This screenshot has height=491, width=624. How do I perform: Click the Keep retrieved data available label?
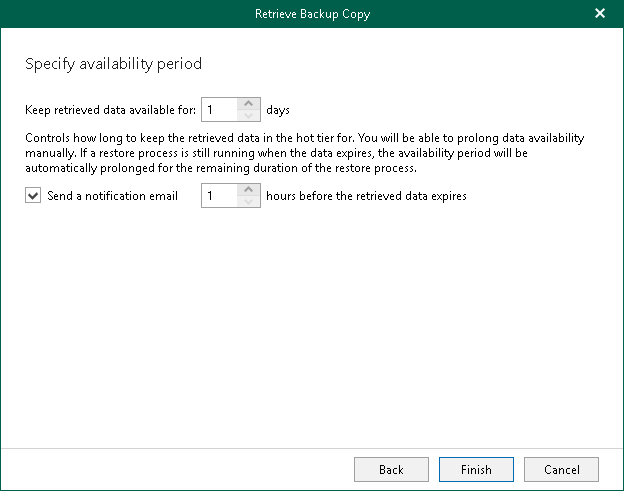pyautogui.click(x=110, y=109)
